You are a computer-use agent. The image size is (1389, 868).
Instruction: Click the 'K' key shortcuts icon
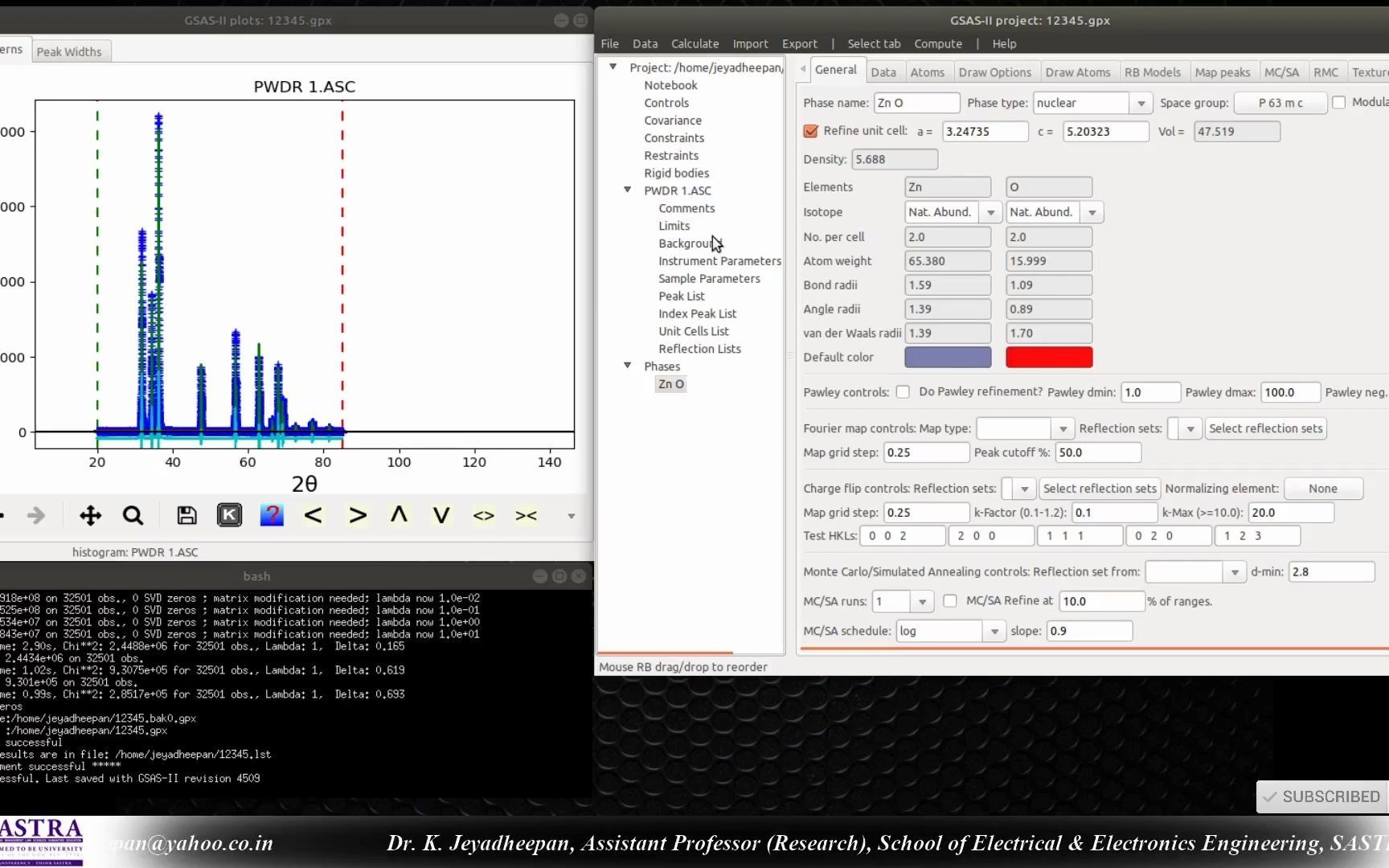[229, 515]
